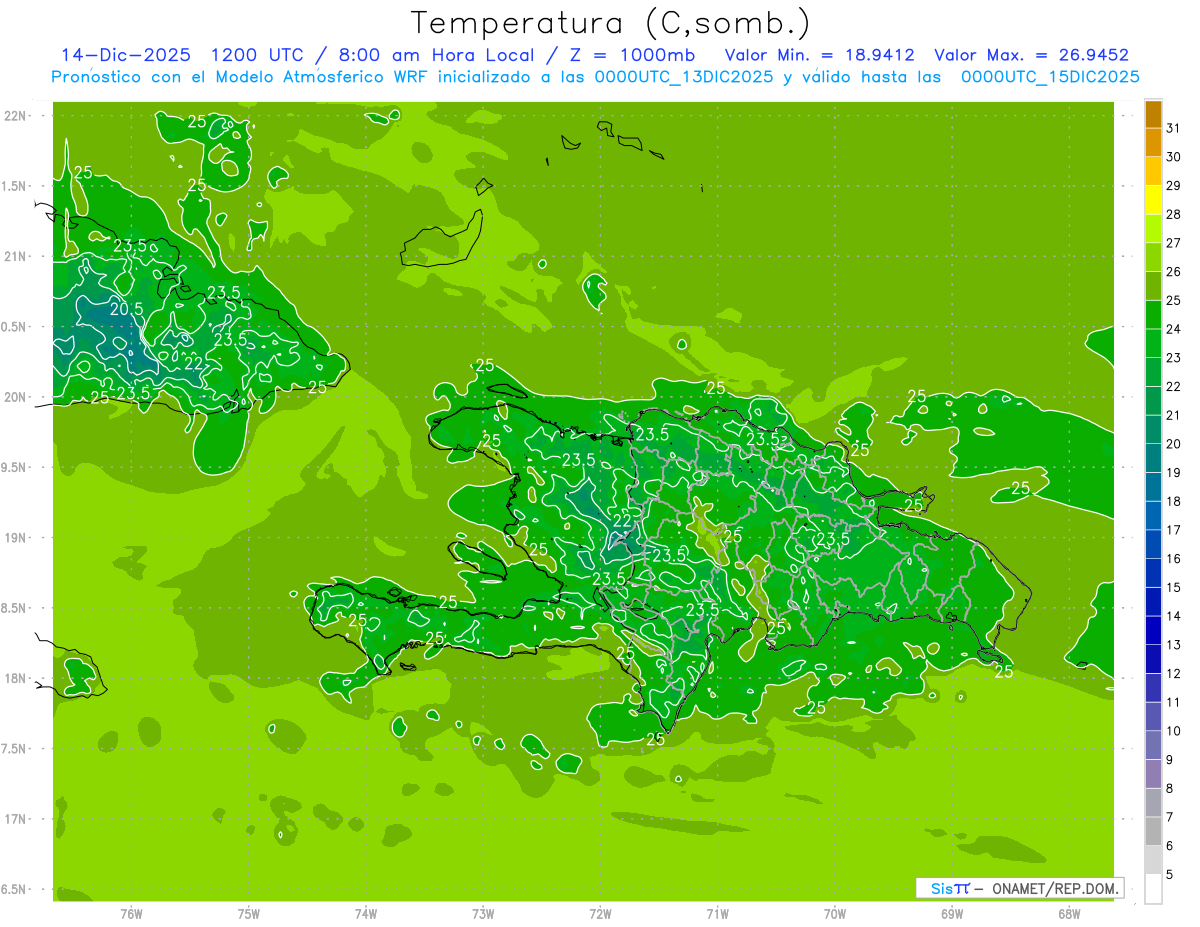Click the '18' color scale label

1174,502
